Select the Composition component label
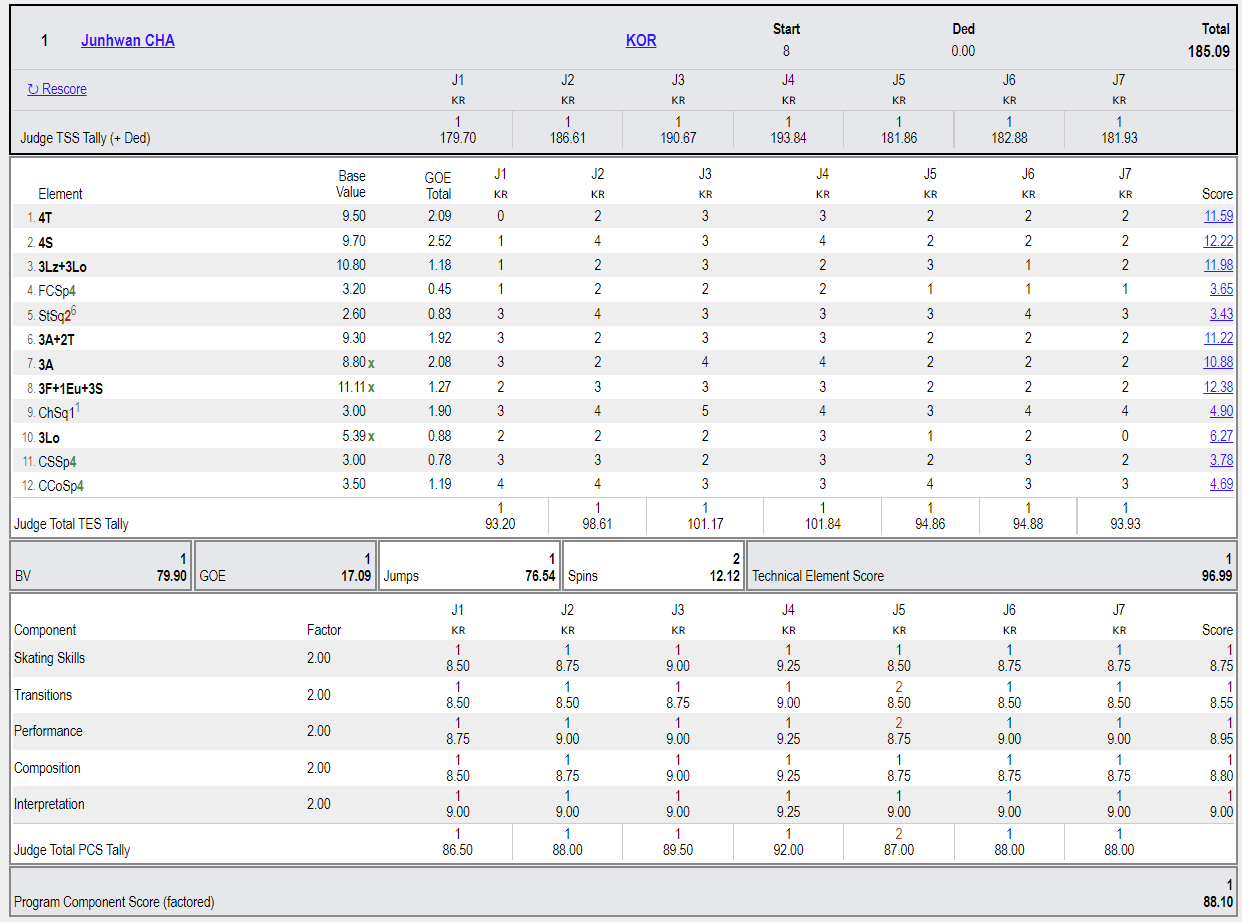The height and width of the screenshot is (922, 1242). (47, 768)
